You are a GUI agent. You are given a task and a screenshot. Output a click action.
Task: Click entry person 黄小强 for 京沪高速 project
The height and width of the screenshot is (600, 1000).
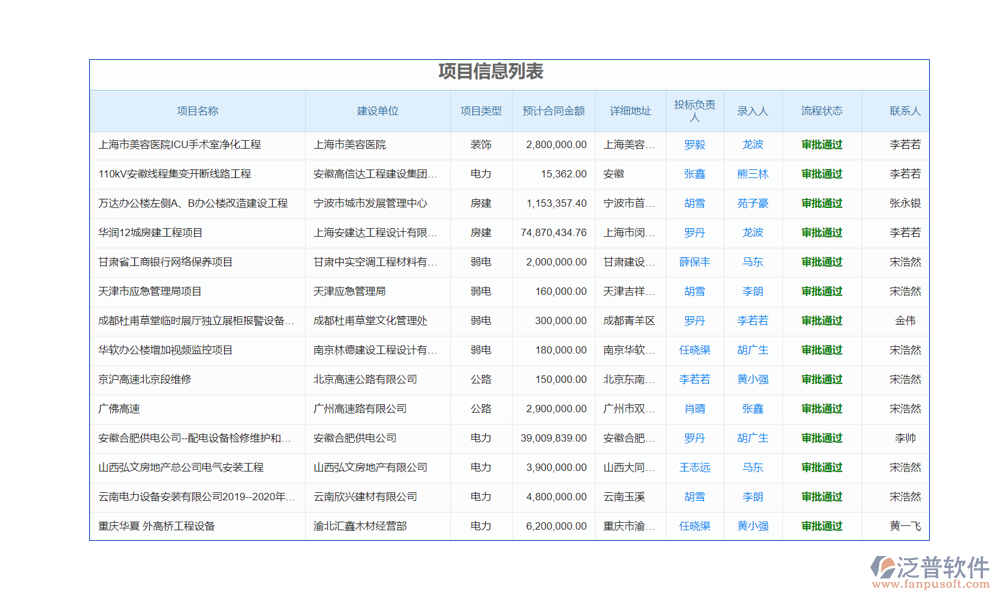752,379
